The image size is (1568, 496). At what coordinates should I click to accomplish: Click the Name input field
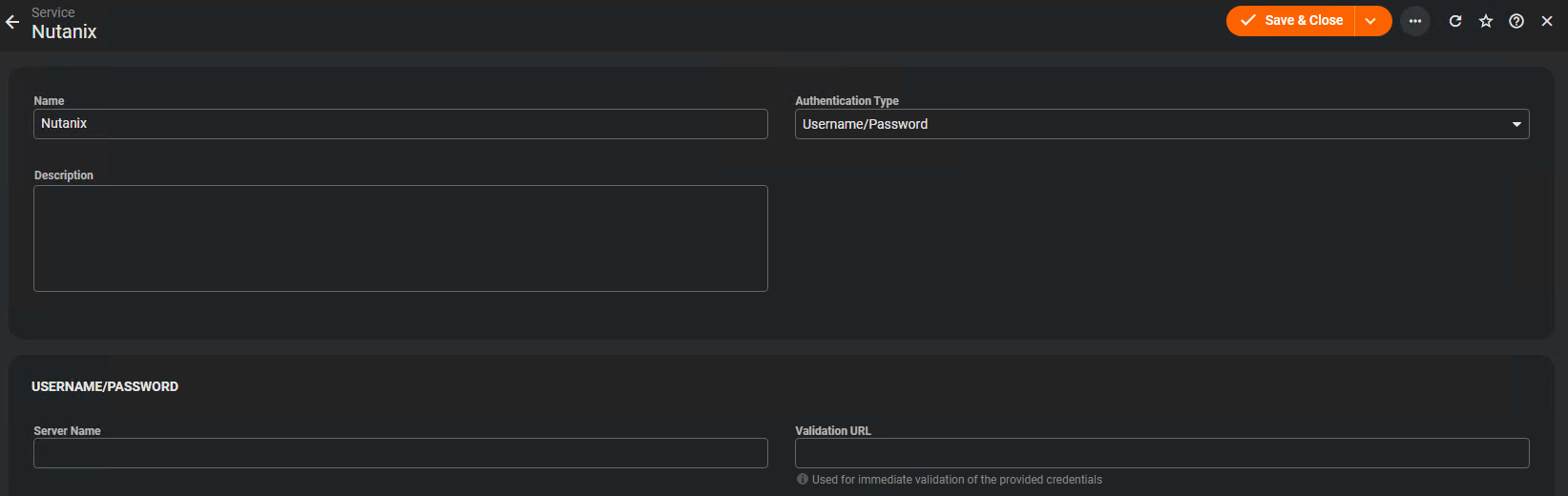point(400,124)
